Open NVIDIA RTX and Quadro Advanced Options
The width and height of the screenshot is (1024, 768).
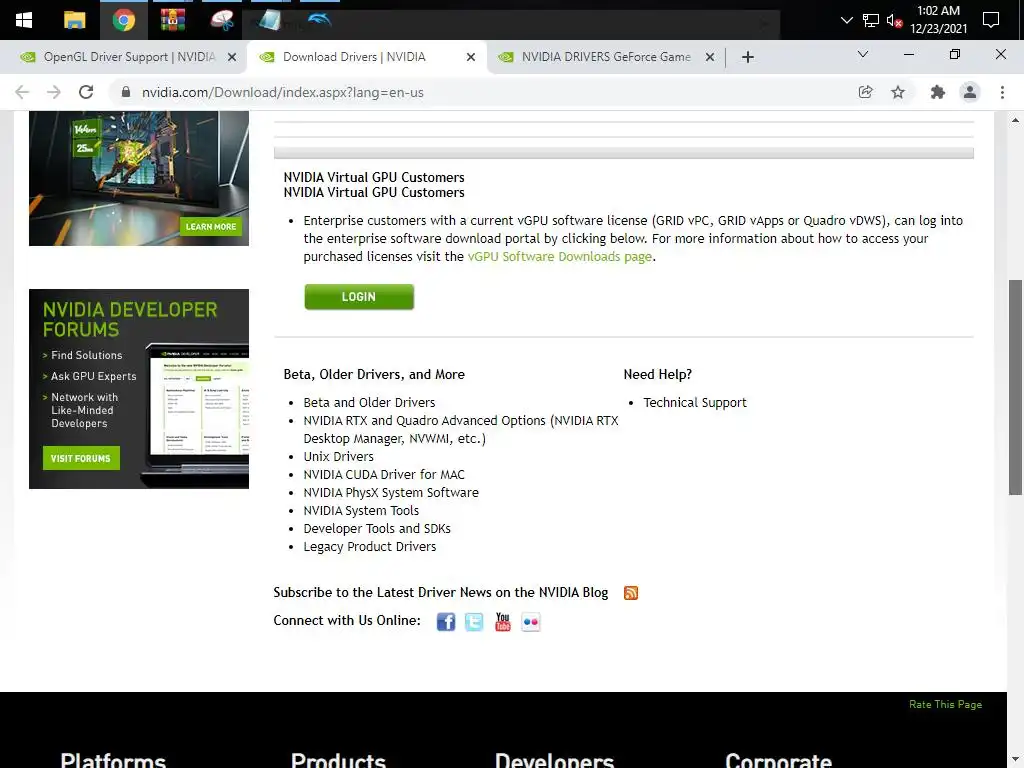pyautogui.click(x=460, y=429)
